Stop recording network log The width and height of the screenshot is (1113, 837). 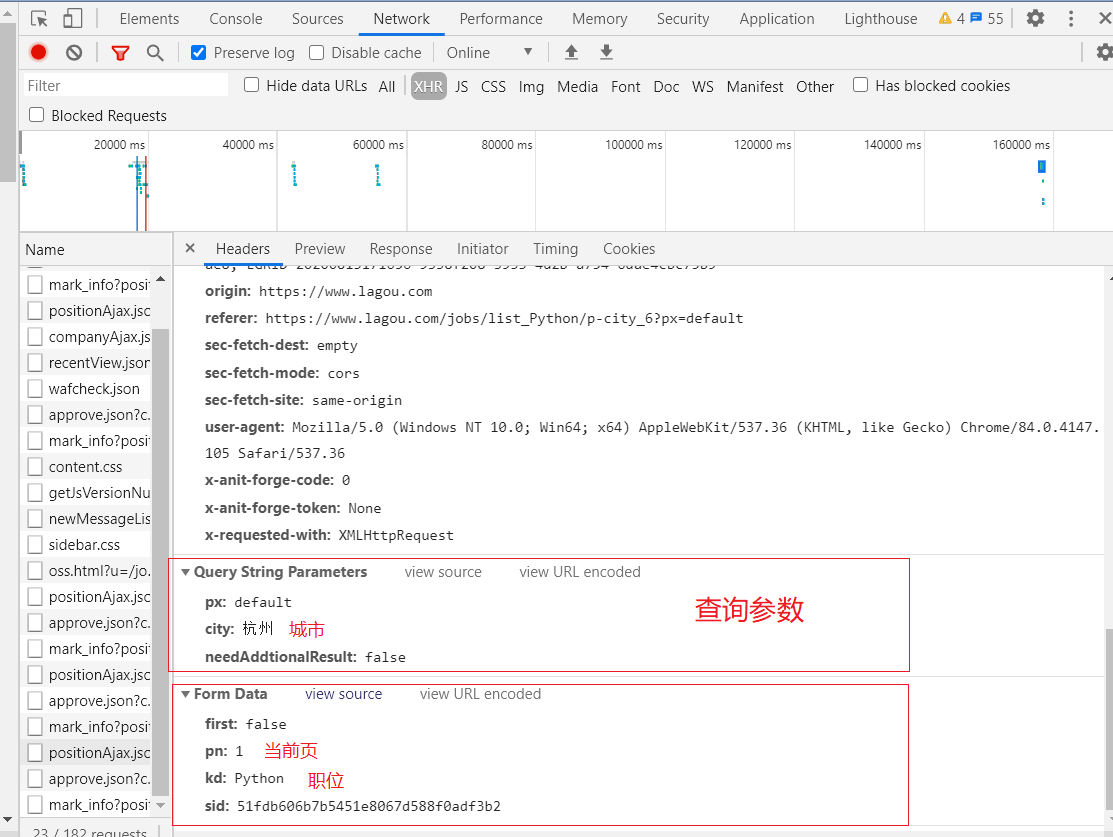39,53
